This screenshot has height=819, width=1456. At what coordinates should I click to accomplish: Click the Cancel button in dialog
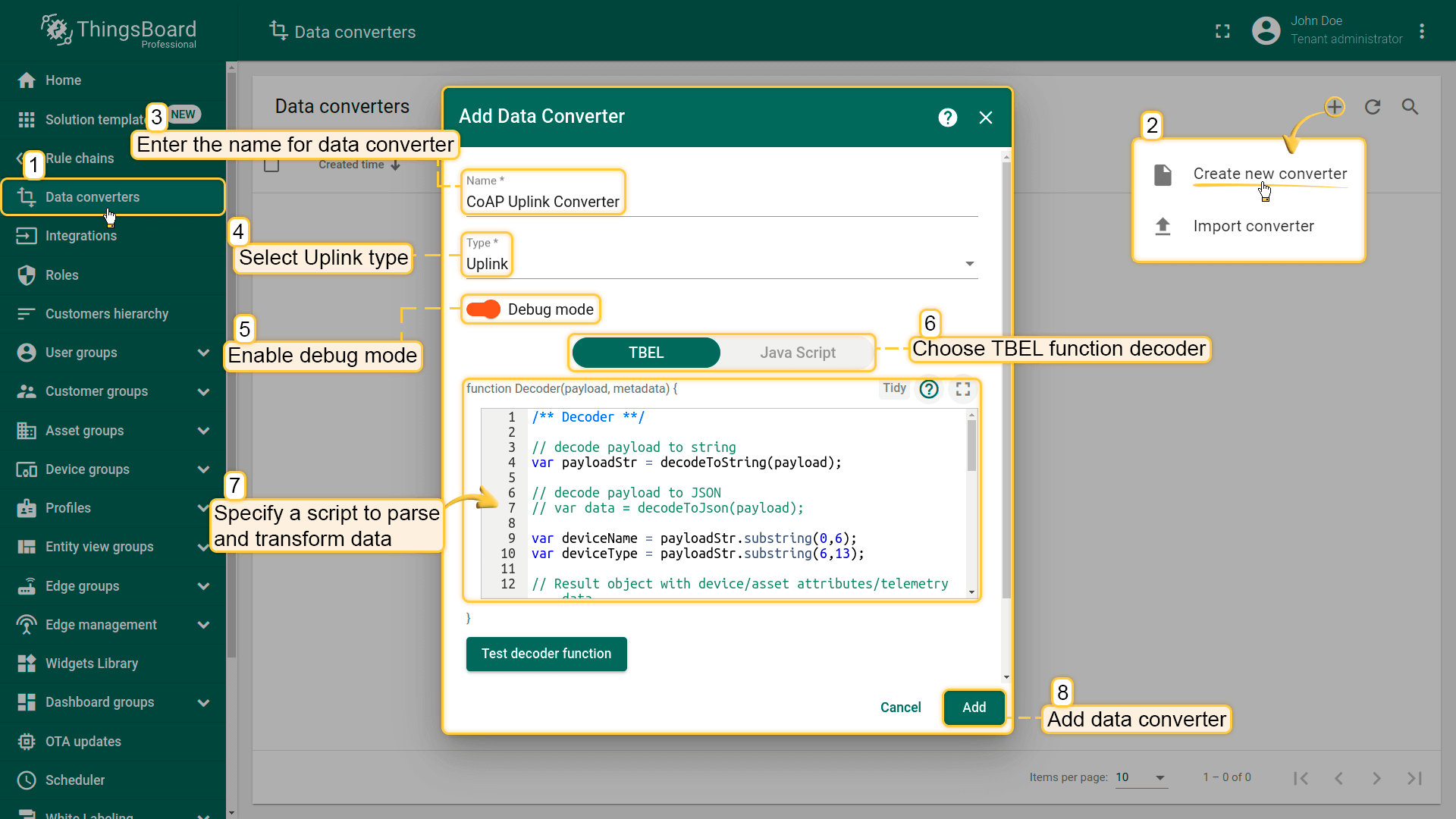point(900,708)
